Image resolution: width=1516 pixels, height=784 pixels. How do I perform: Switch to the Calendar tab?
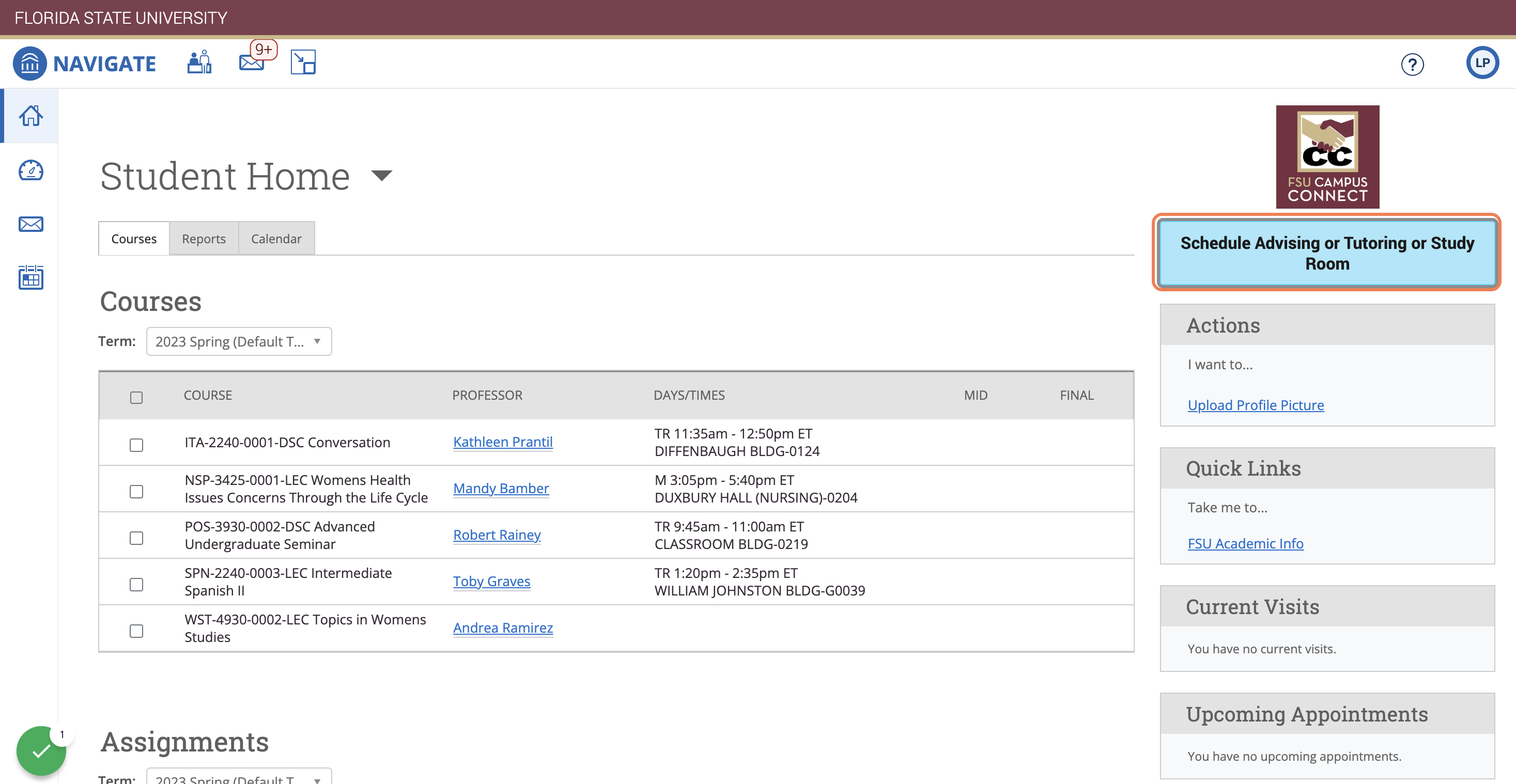coord(276,239)
